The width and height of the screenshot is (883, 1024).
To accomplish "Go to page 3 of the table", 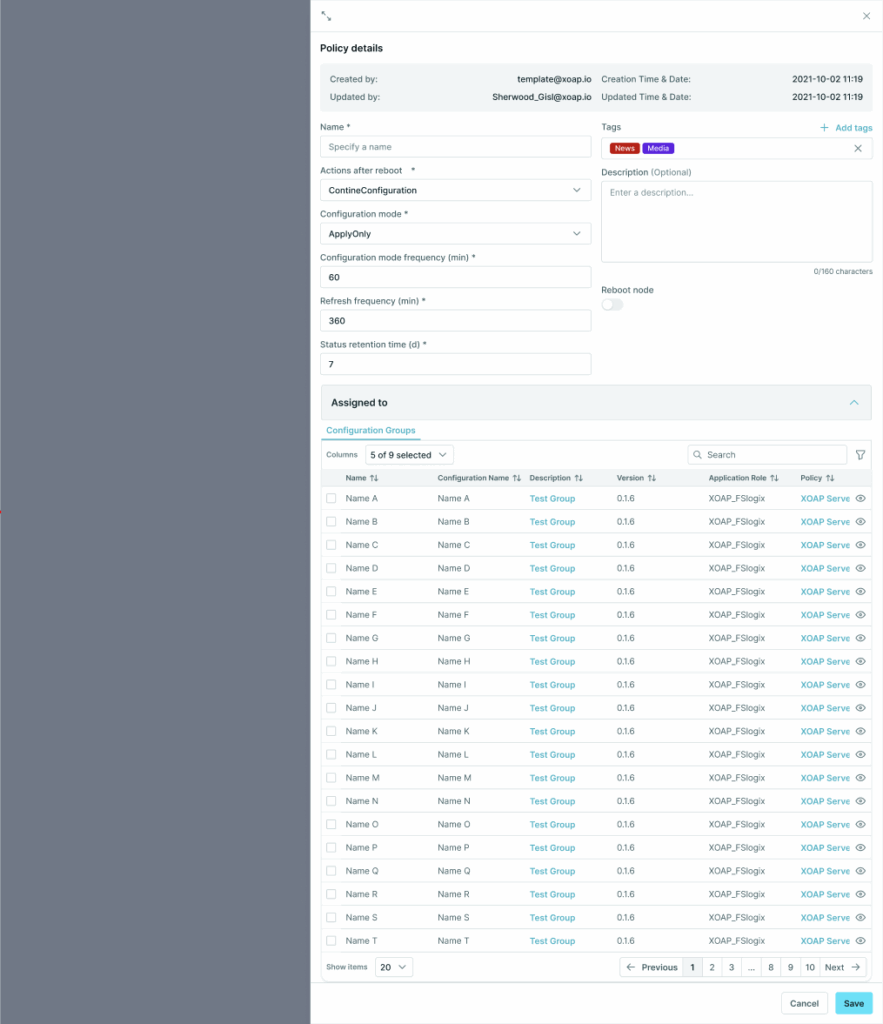I will point(730,967).
